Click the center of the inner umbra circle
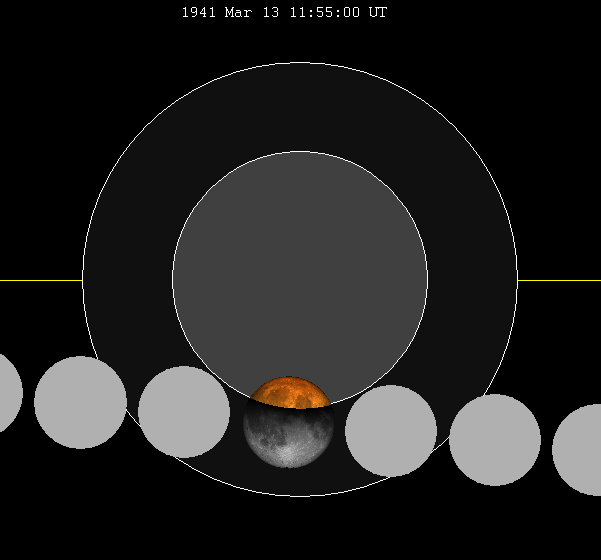 click(300, 280)
